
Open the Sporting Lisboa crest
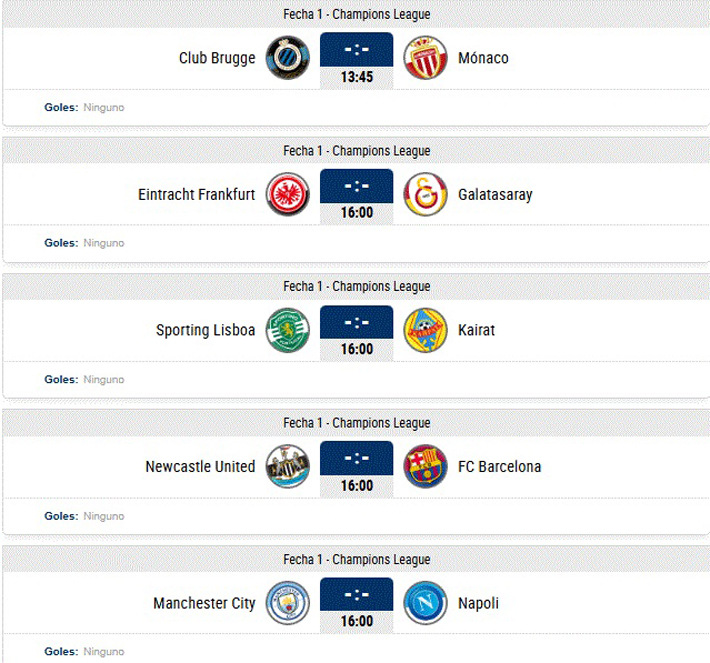(x=288, y=331)
